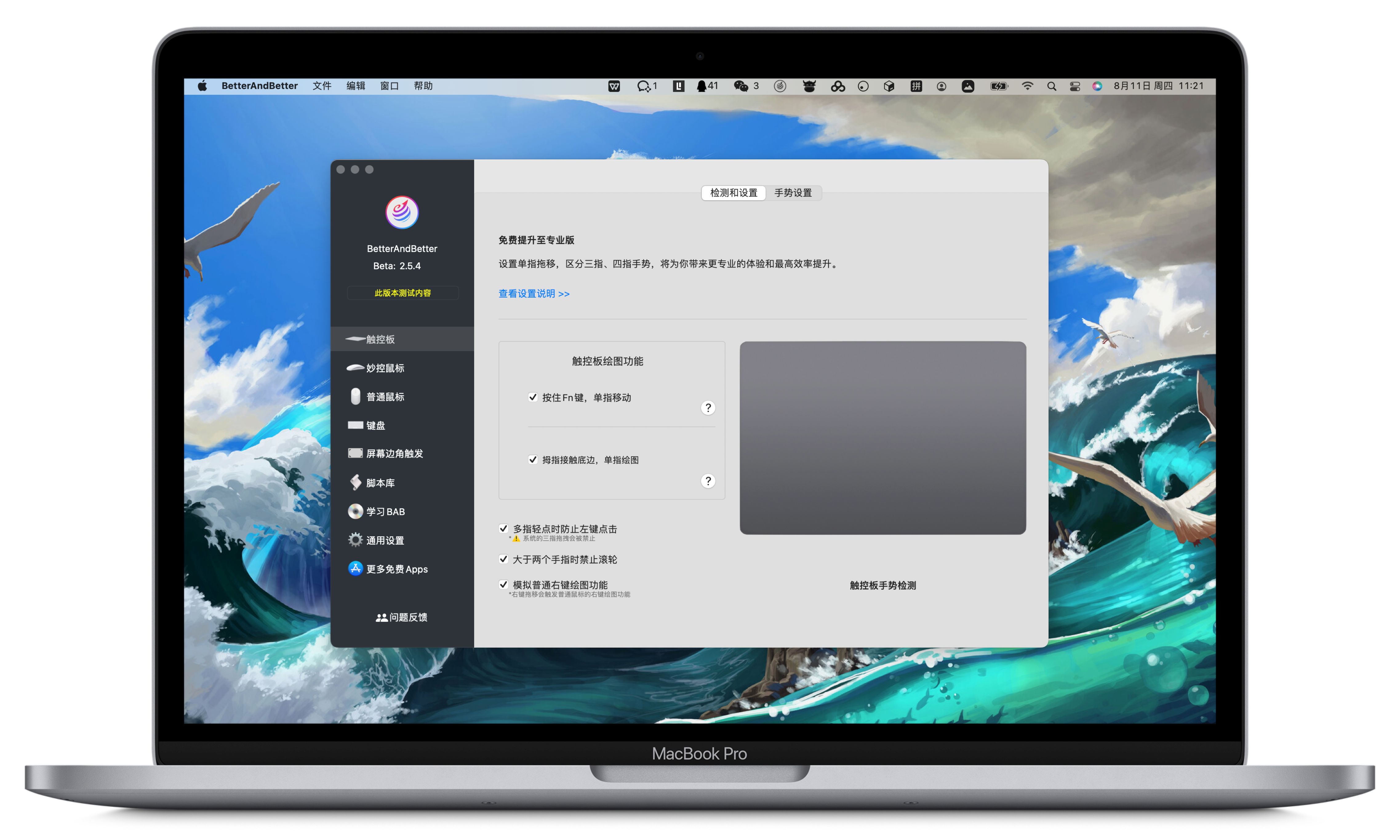The width and height of the screenshot is (1400, 840).
Task: Switch to the 手势设置 tab
Action: click(793, 193)
